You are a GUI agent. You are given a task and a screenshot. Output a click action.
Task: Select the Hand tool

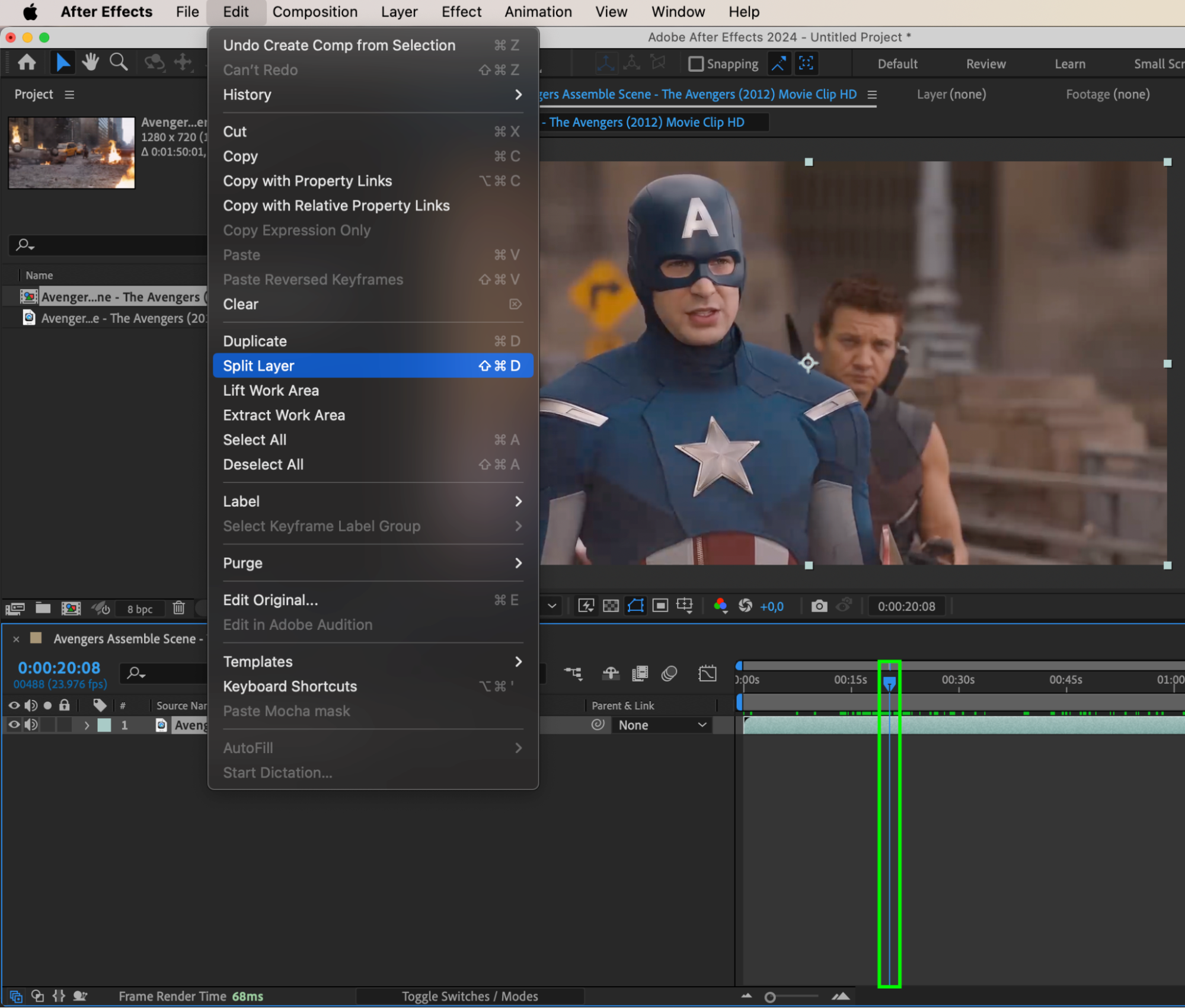pos(90,62)
